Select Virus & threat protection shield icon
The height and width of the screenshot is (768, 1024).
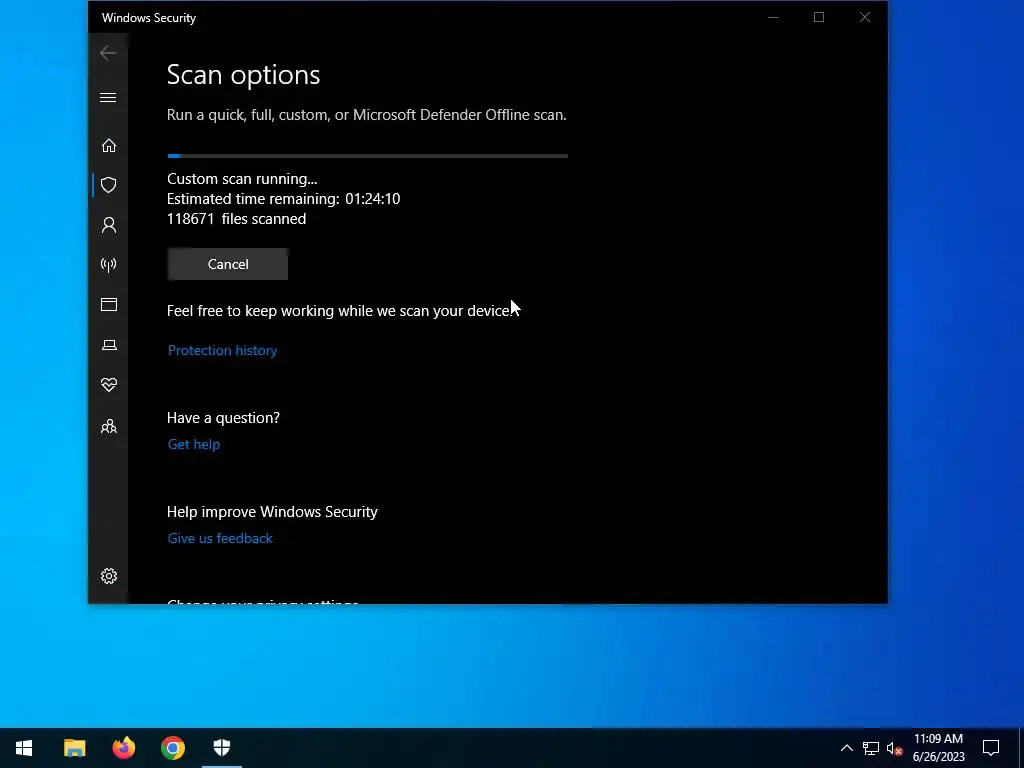point(109,185)
